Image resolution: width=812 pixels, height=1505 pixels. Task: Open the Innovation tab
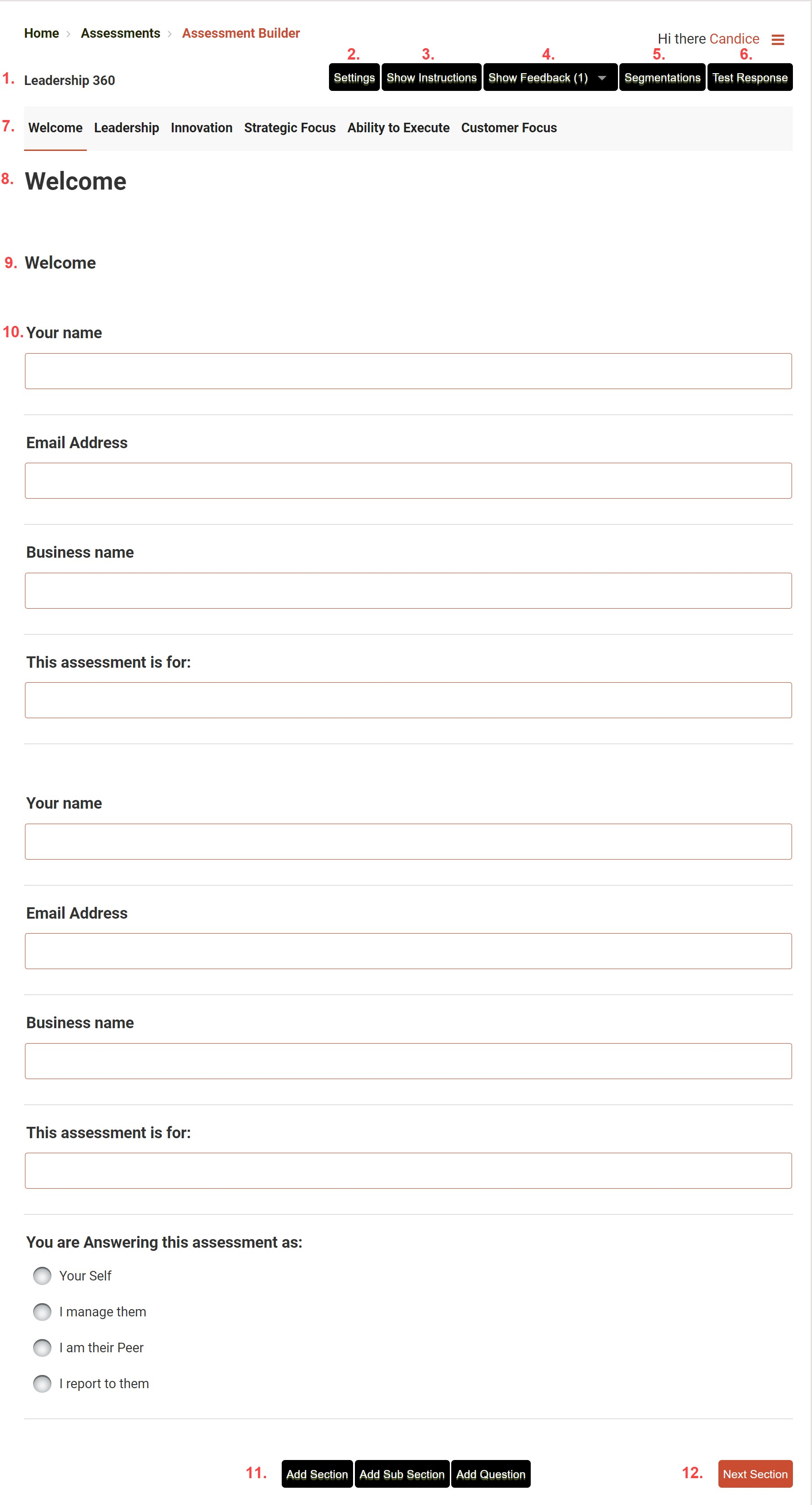click(x=202, y=128)
